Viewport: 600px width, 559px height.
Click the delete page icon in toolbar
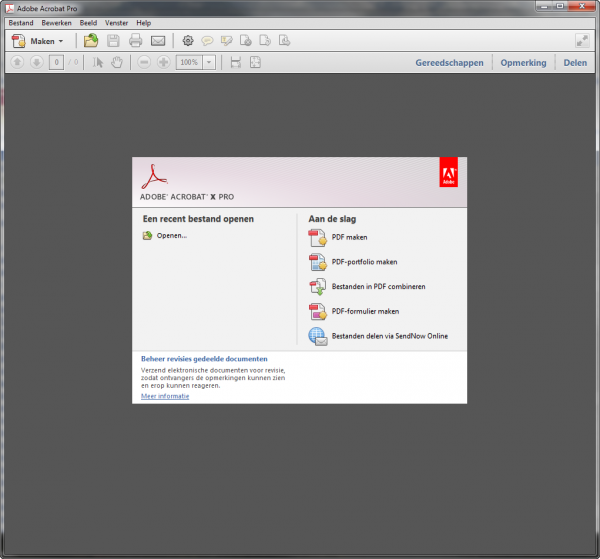point(246,41)
